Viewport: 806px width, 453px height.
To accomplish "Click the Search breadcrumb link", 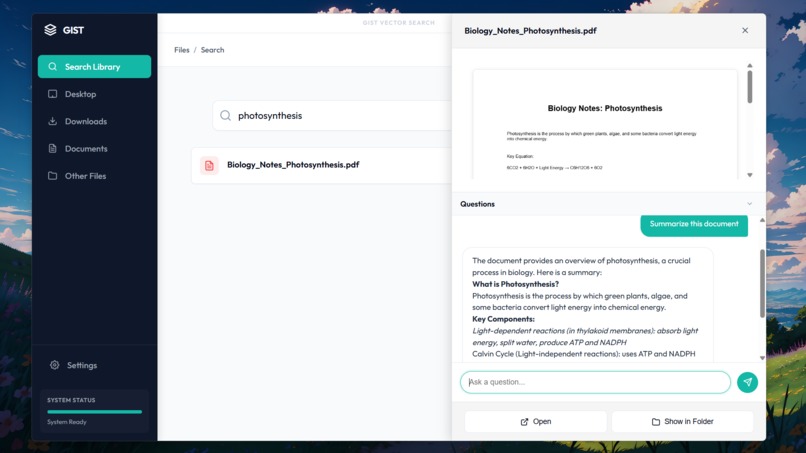I will click(212, 50).
